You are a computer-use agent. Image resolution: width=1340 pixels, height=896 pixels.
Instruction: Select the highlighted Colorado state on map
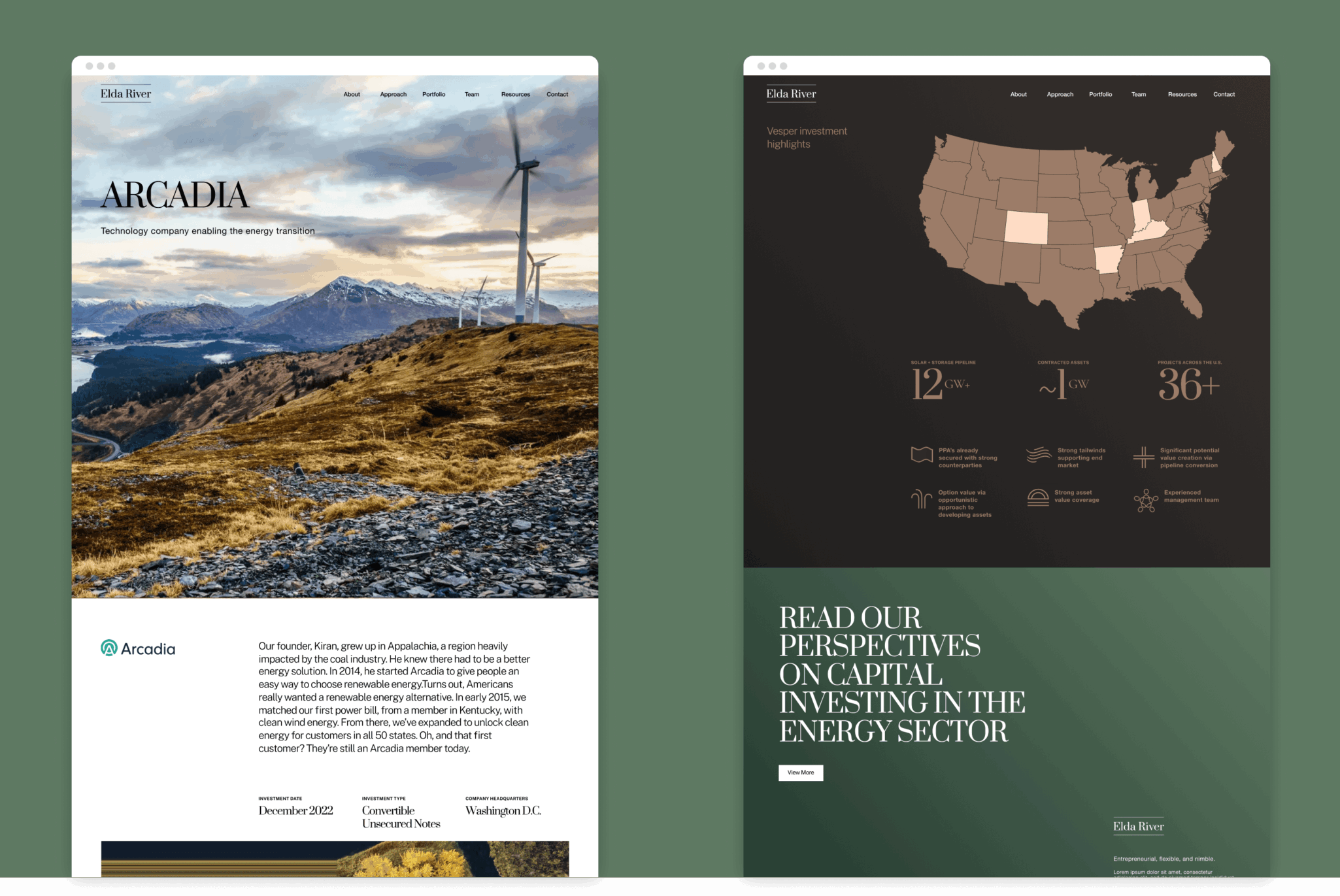[x=1026, y=227]
